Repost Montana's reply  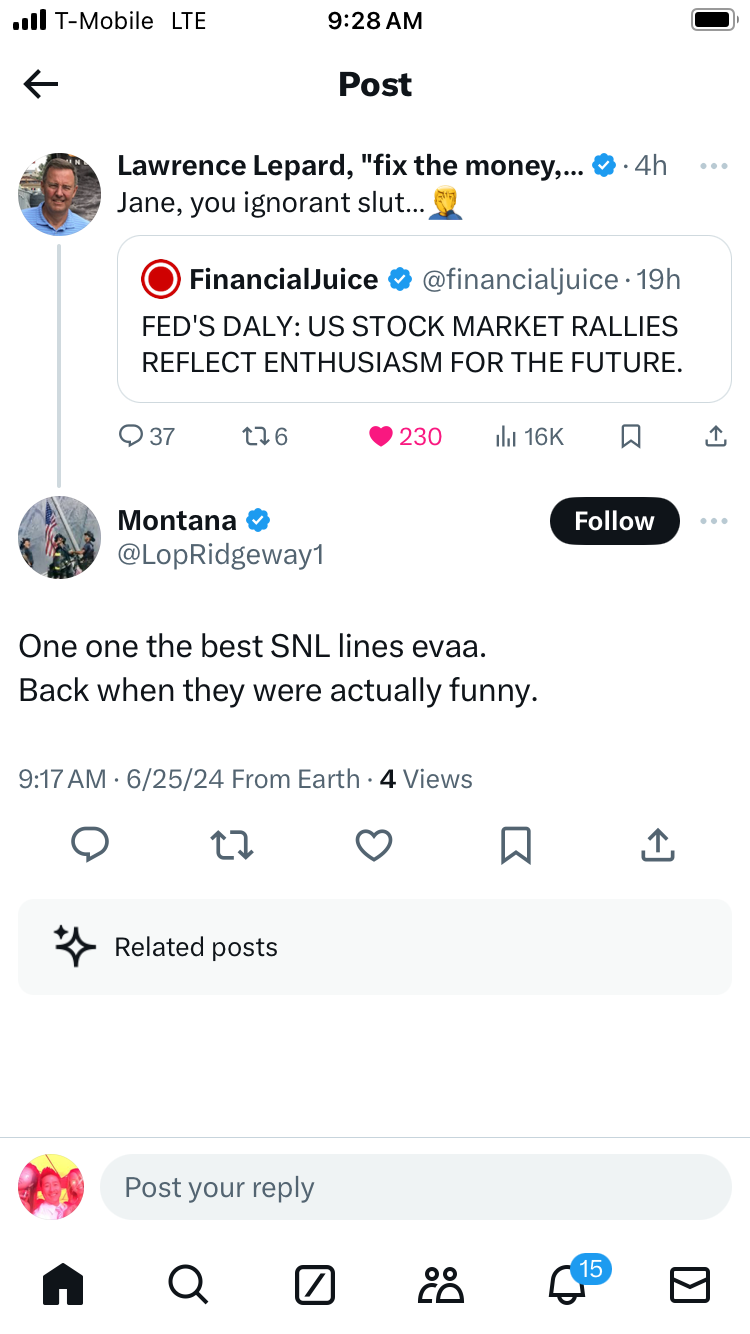point(233,846)
